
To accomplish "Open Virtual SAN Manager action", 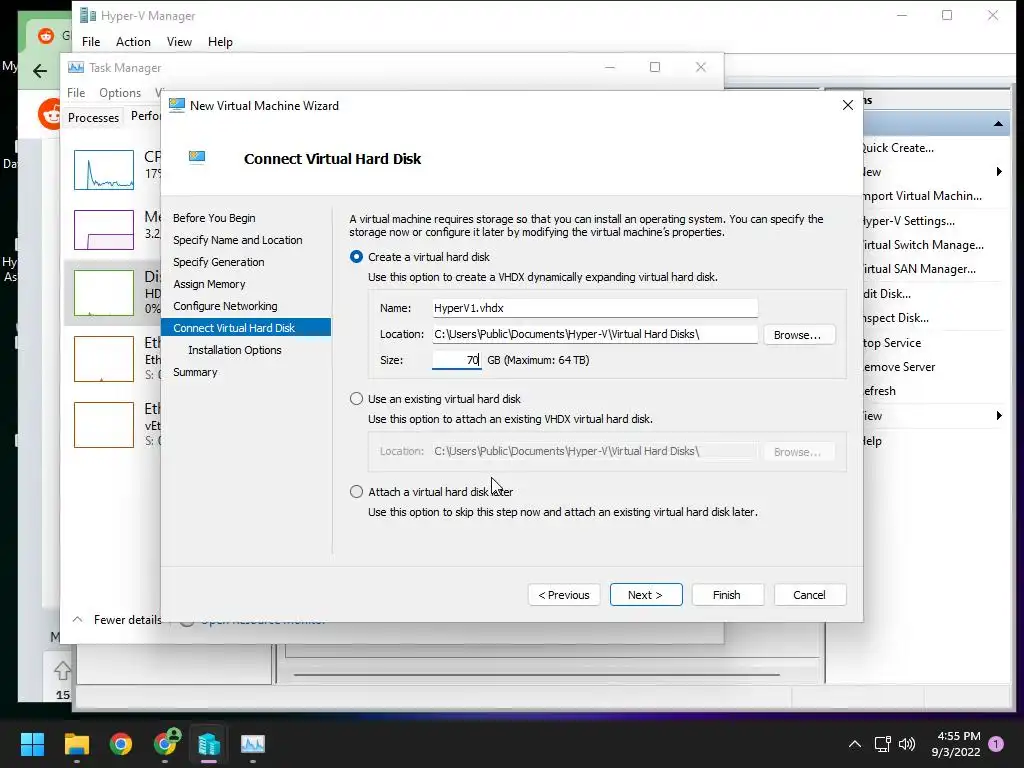I will pyautogui.click(x=920, y=269).
